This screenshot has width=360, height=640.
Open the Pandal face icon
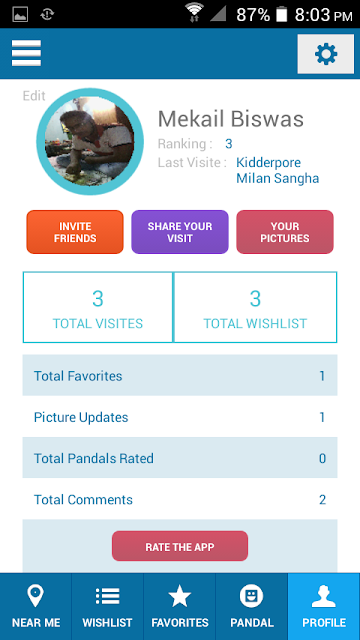click(251, 596)
